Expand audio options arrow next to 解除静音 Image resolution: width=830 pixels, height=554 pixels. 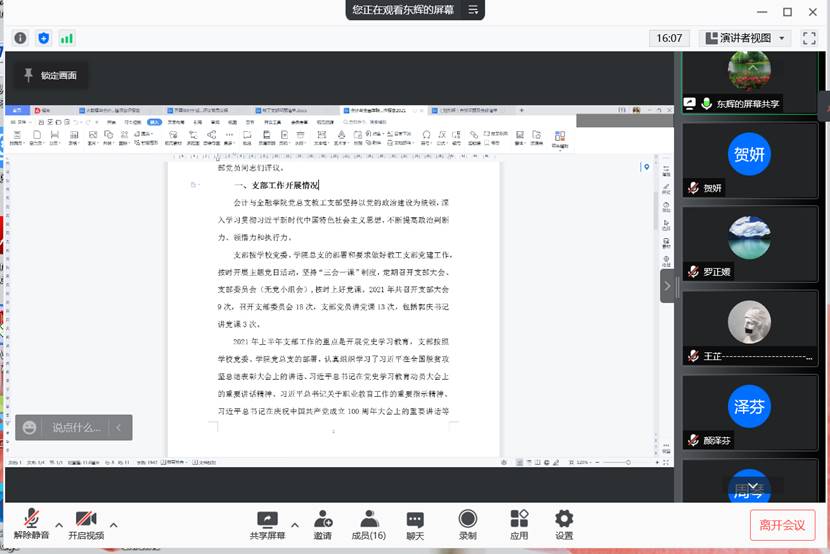(x=59, y=525)
